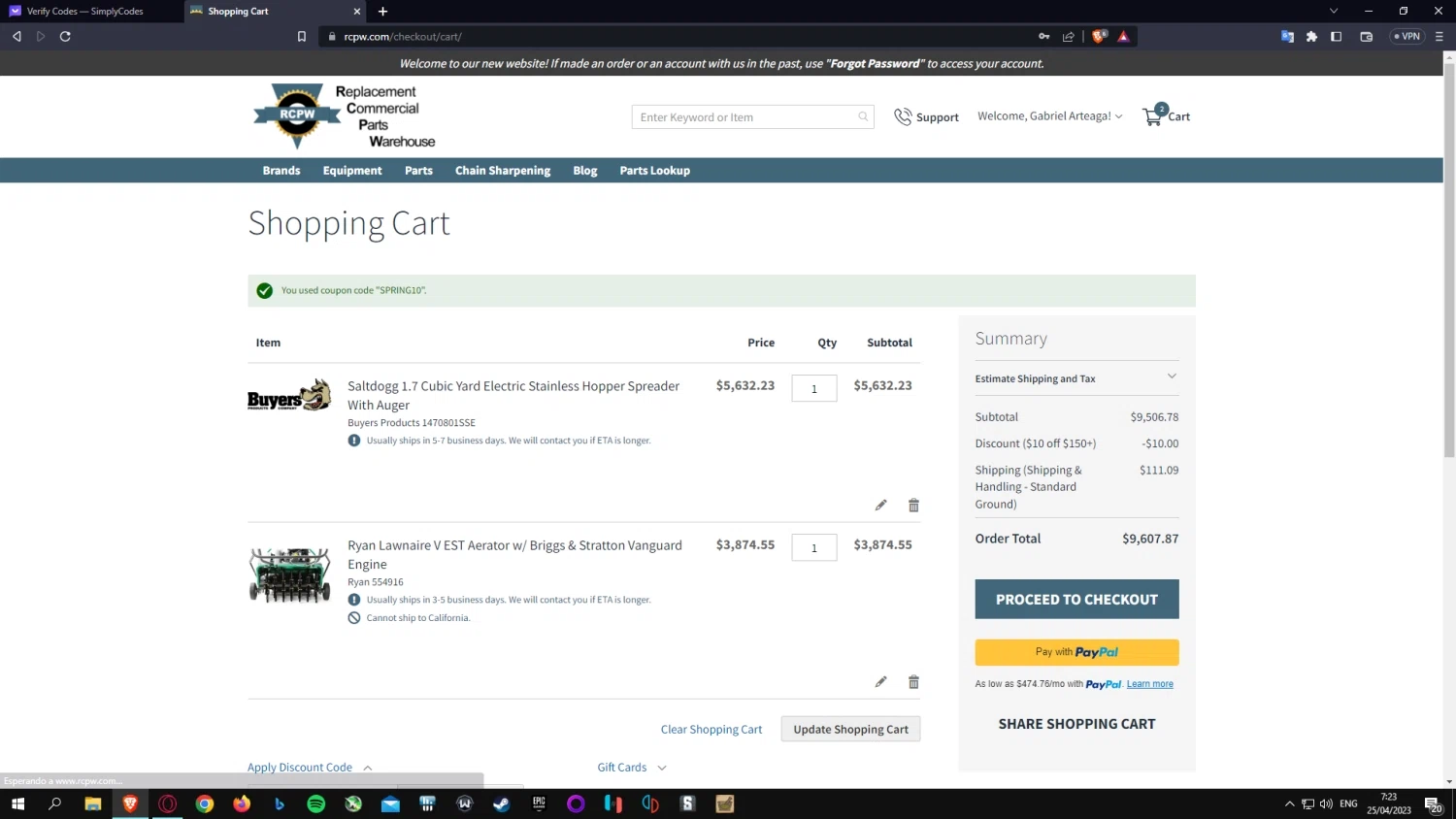Show hidden system tray icons chevron

1289,803
